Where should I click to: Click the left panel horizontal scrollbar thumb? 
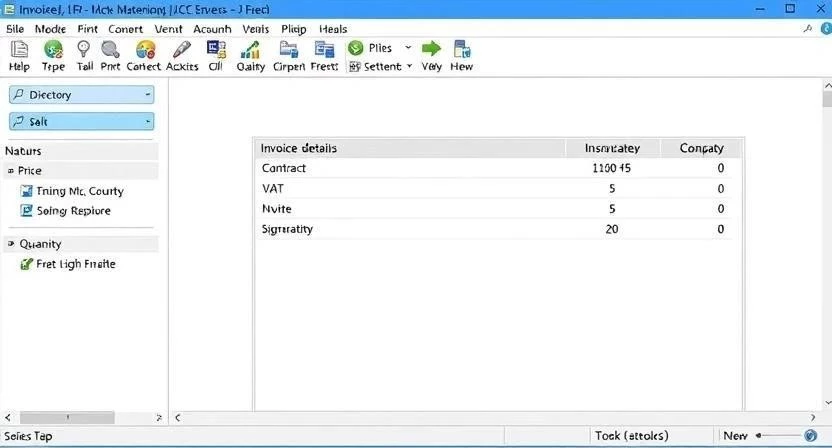[x=67, y=418]
